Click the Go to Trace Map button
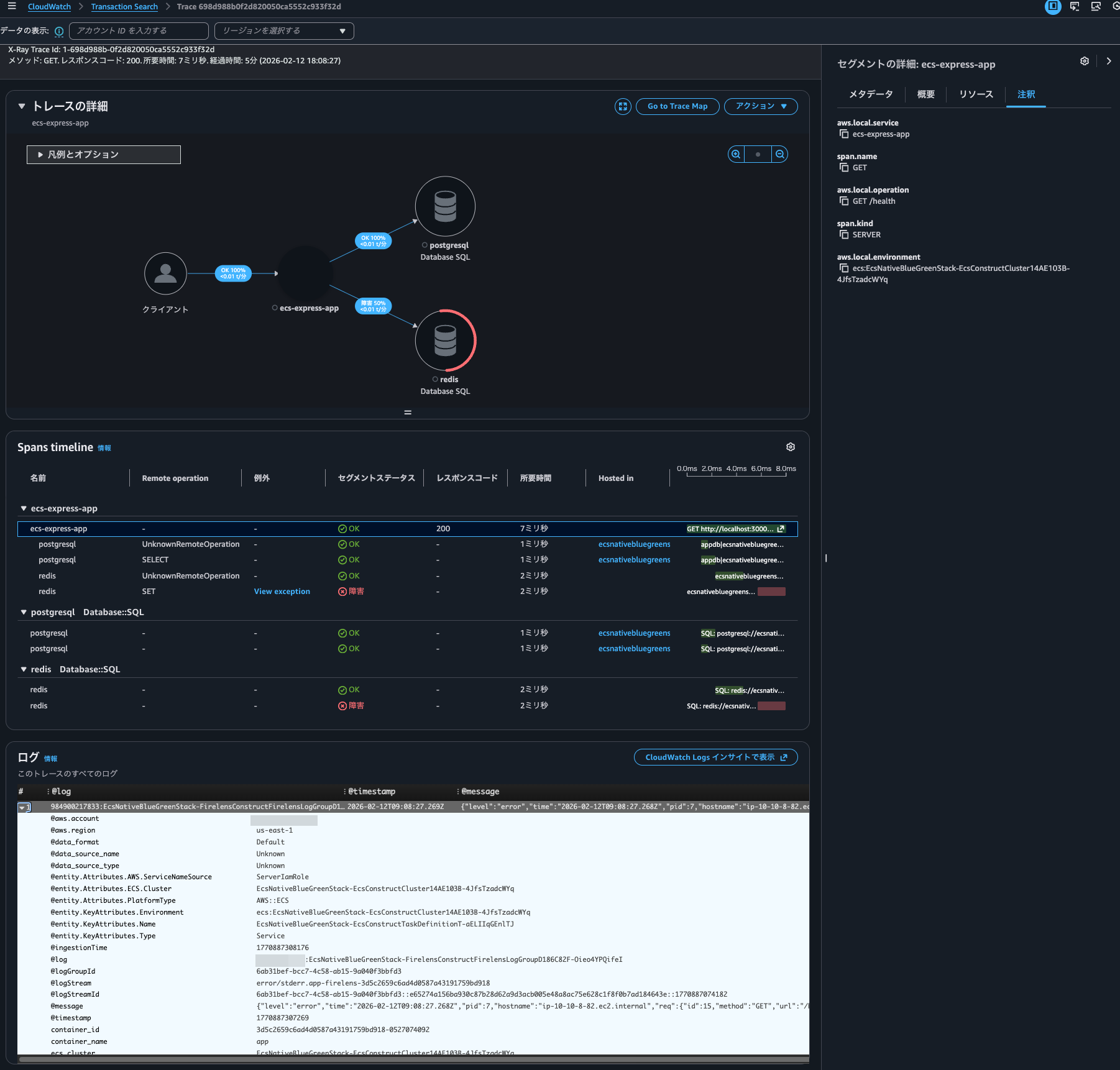Viewport: 1120px width, 1070px height. coord(677,106)
